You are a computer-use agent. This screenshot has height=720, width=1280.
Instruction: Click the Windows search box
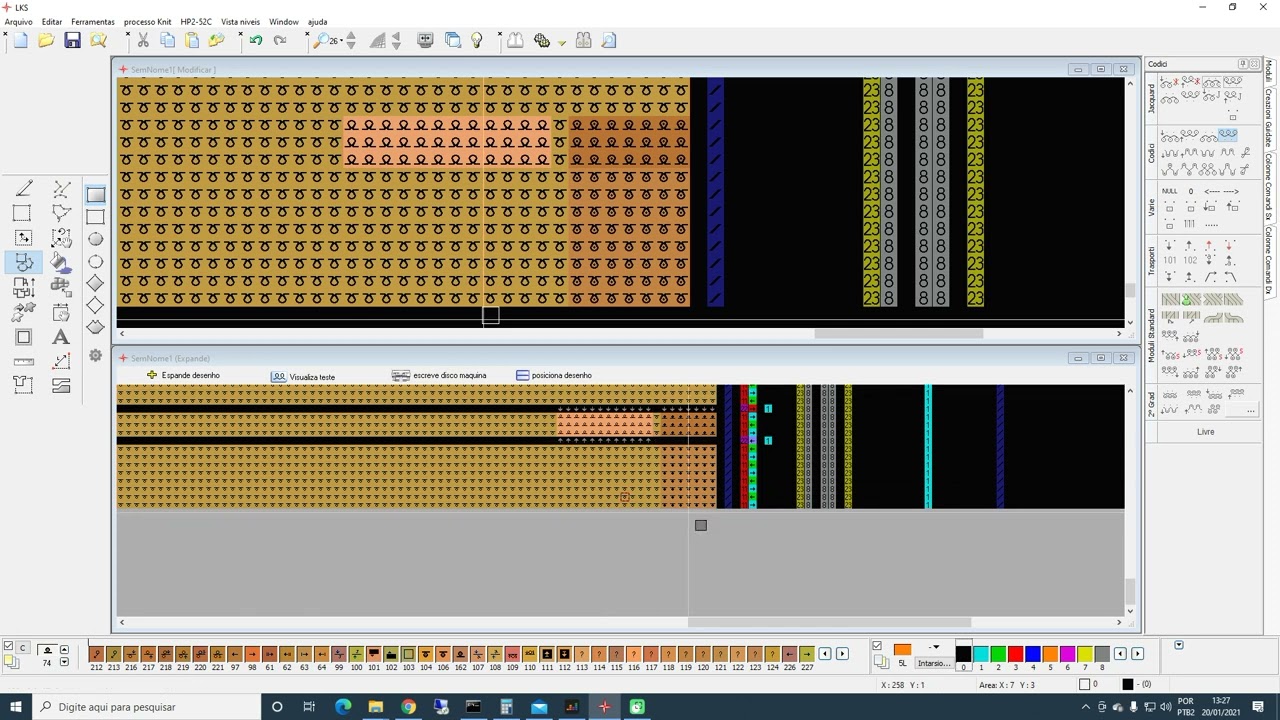coord(145,707)
